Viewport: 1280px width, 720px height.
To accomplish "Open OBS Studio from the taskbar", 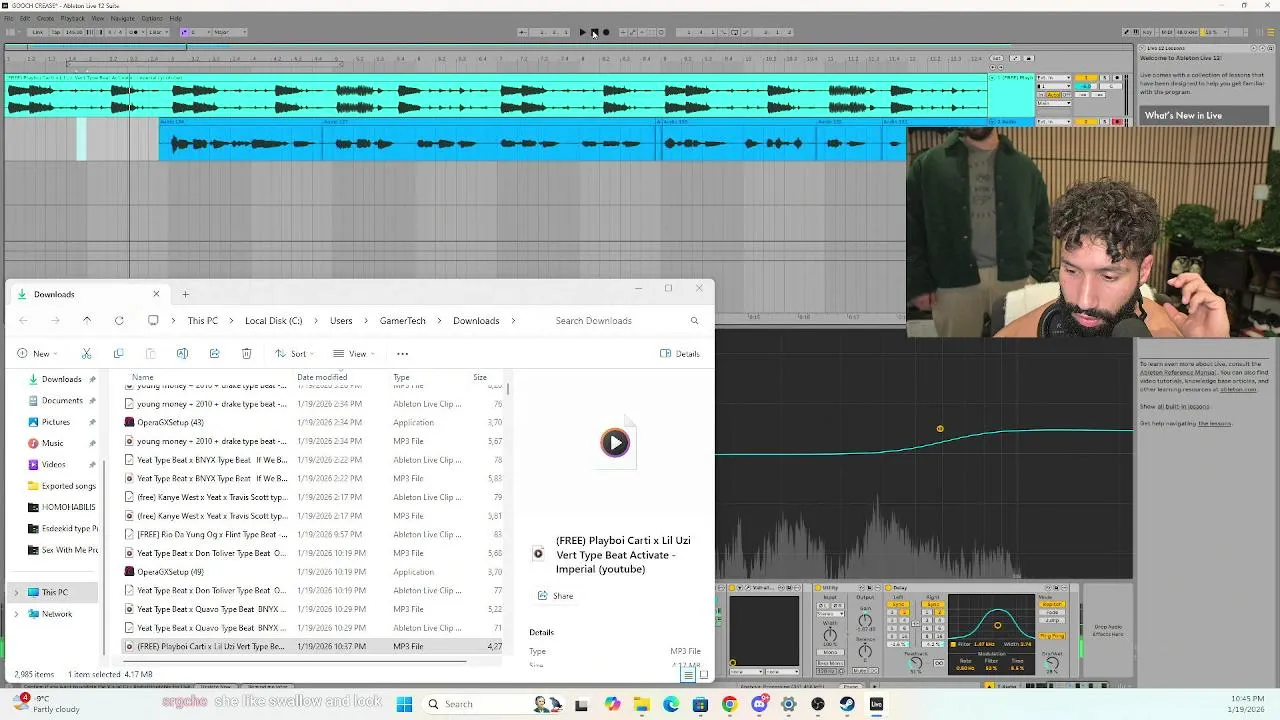I will pos(818,704).
